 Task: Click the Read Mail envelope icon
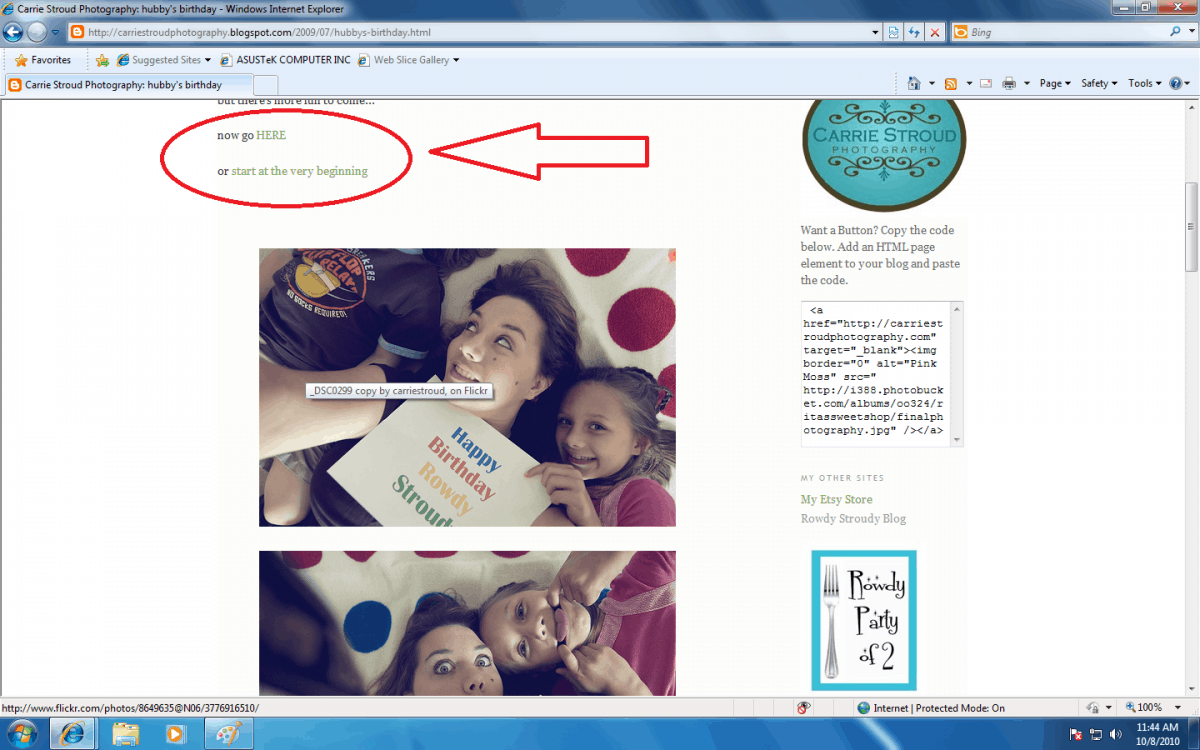986,84
